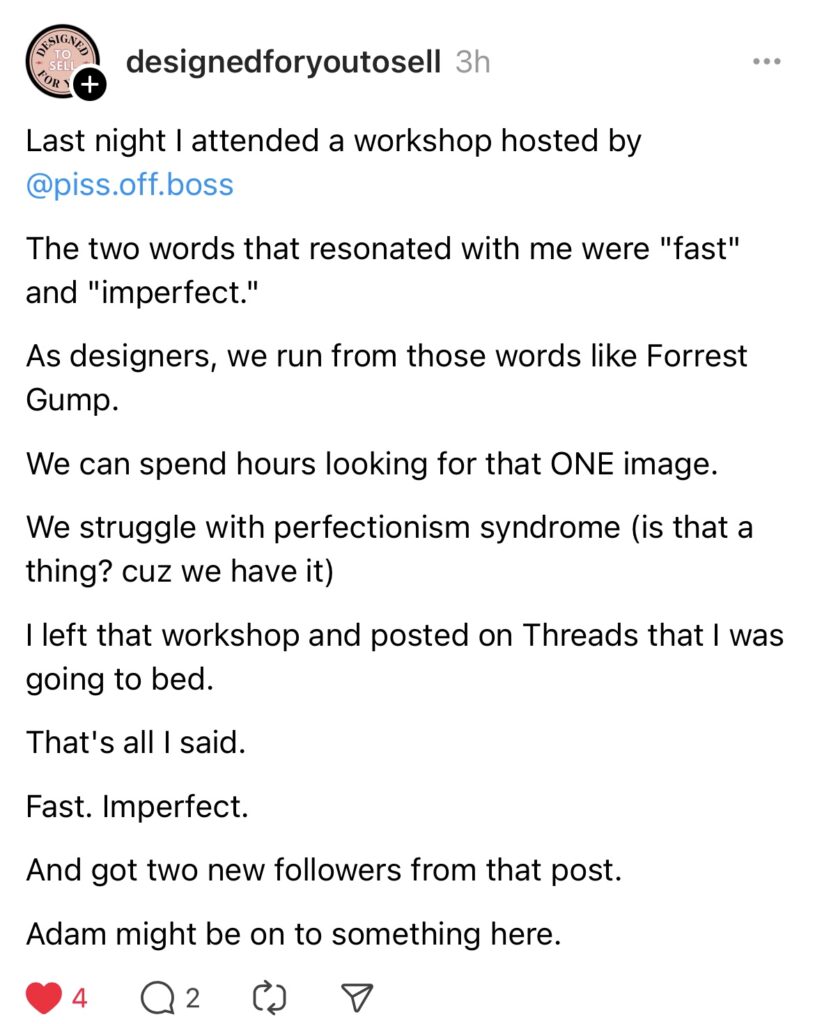Click the two new followers sentence
Viewport: 815px width, 1024px height.
tap(324, 870)
